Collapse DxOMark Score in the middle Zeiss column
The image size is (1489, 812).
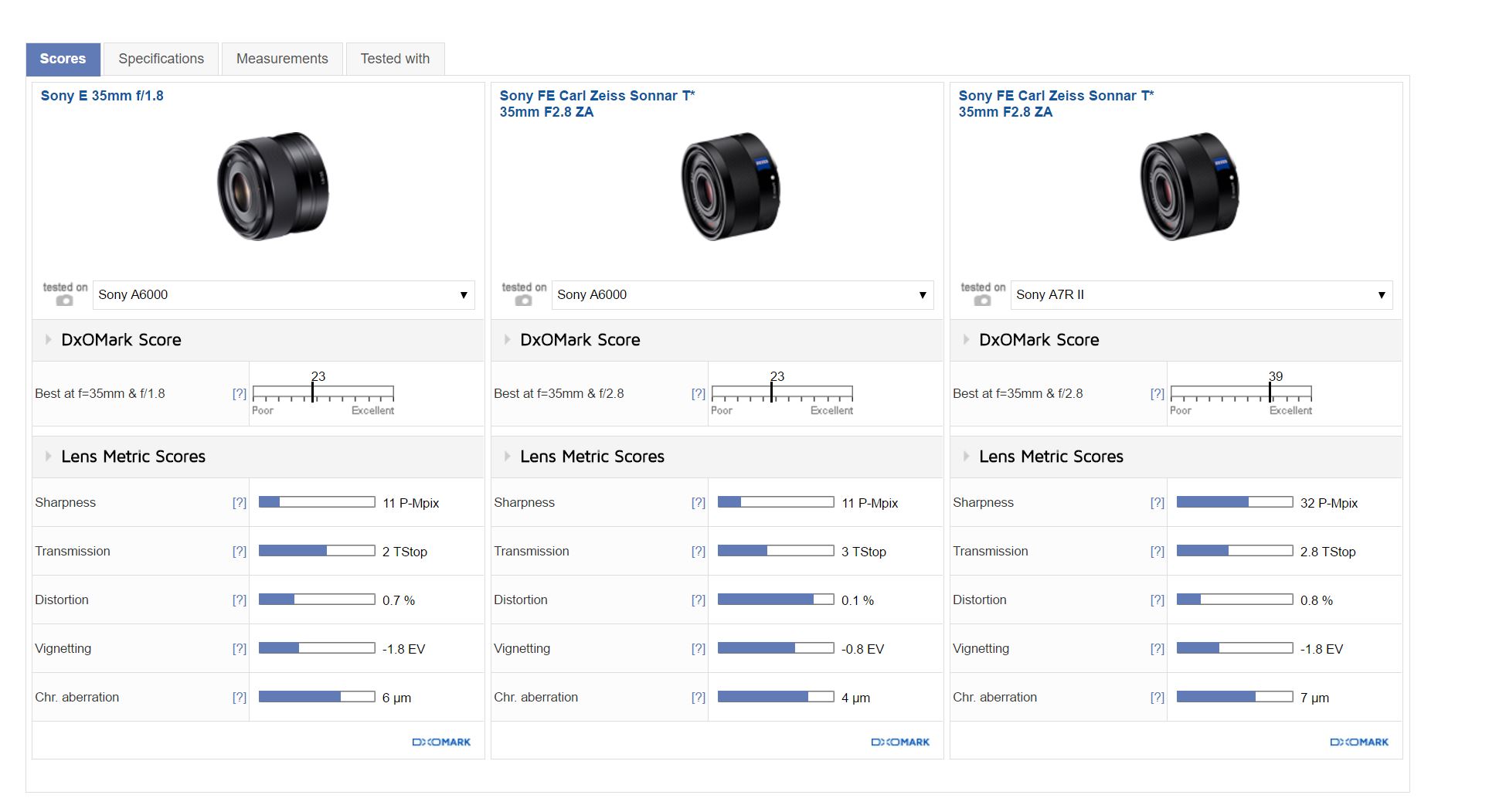click(507, 340)
